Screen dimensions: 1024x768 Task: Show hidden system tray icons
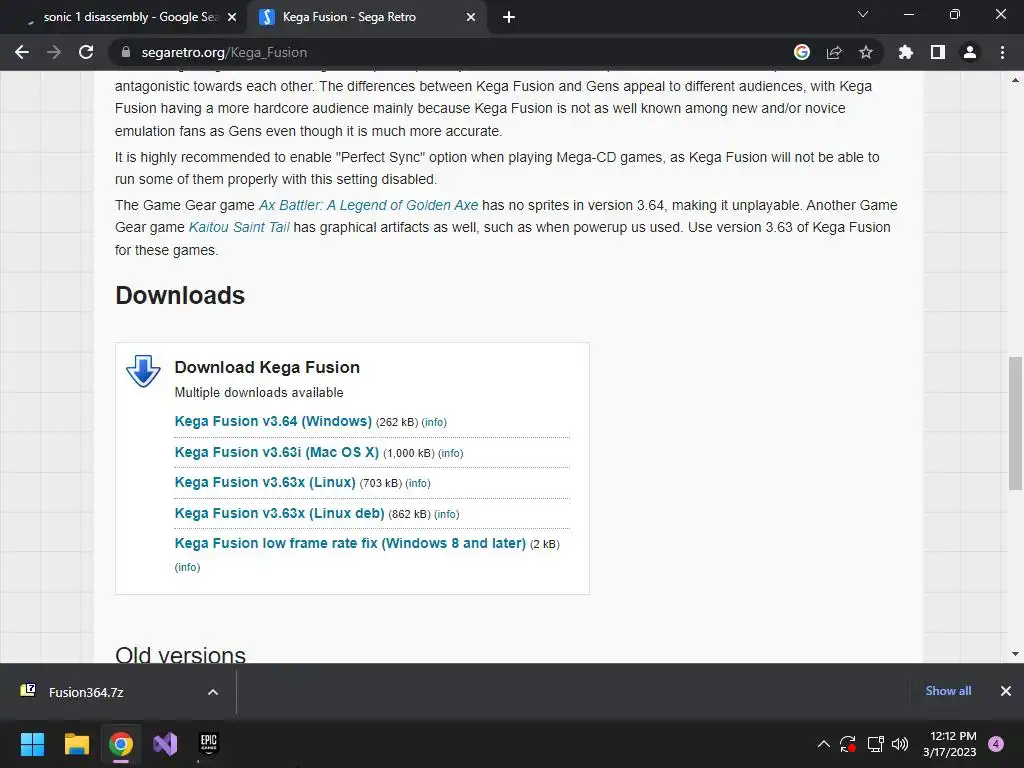tap(824, 744)
